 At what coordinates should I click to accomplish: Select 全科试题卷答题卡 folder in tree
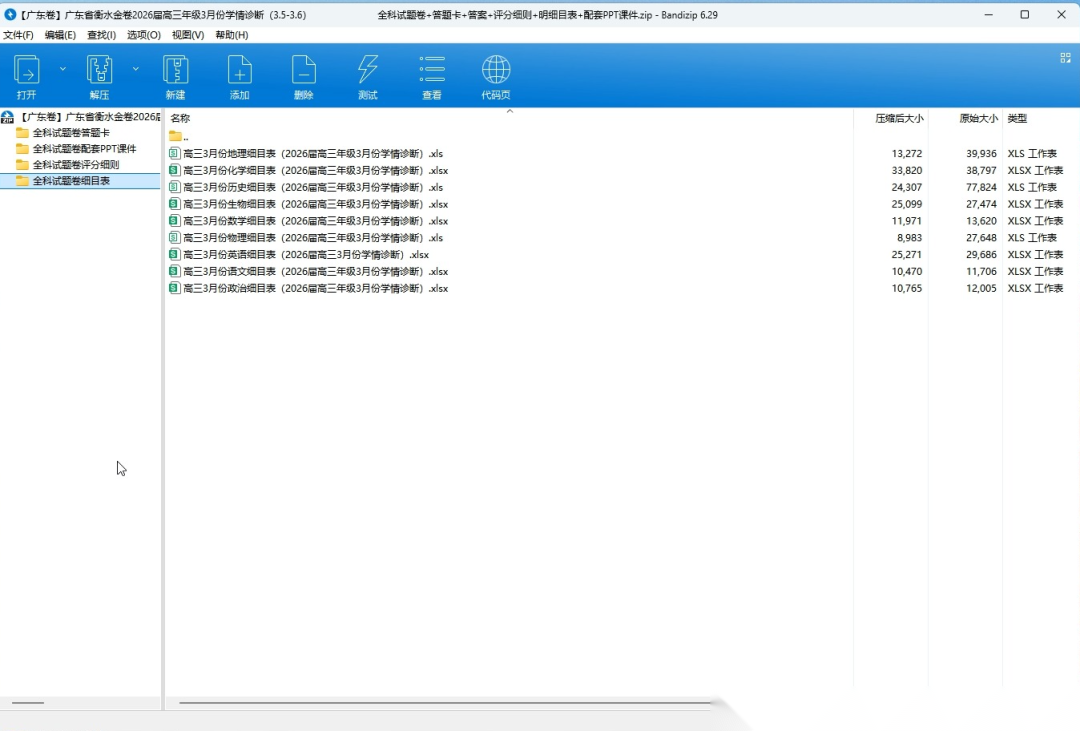pyautogui.click(x=71, y=133)
